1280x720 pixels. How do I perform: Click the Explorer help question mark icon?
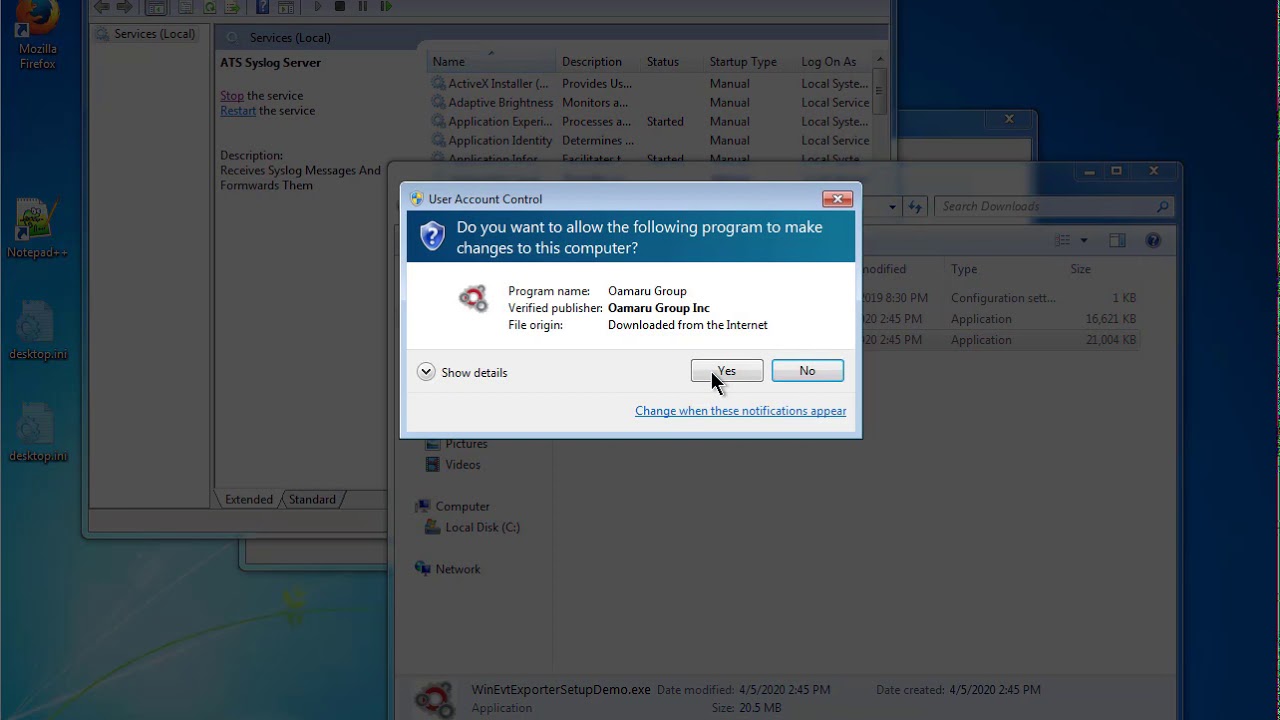1153,241
